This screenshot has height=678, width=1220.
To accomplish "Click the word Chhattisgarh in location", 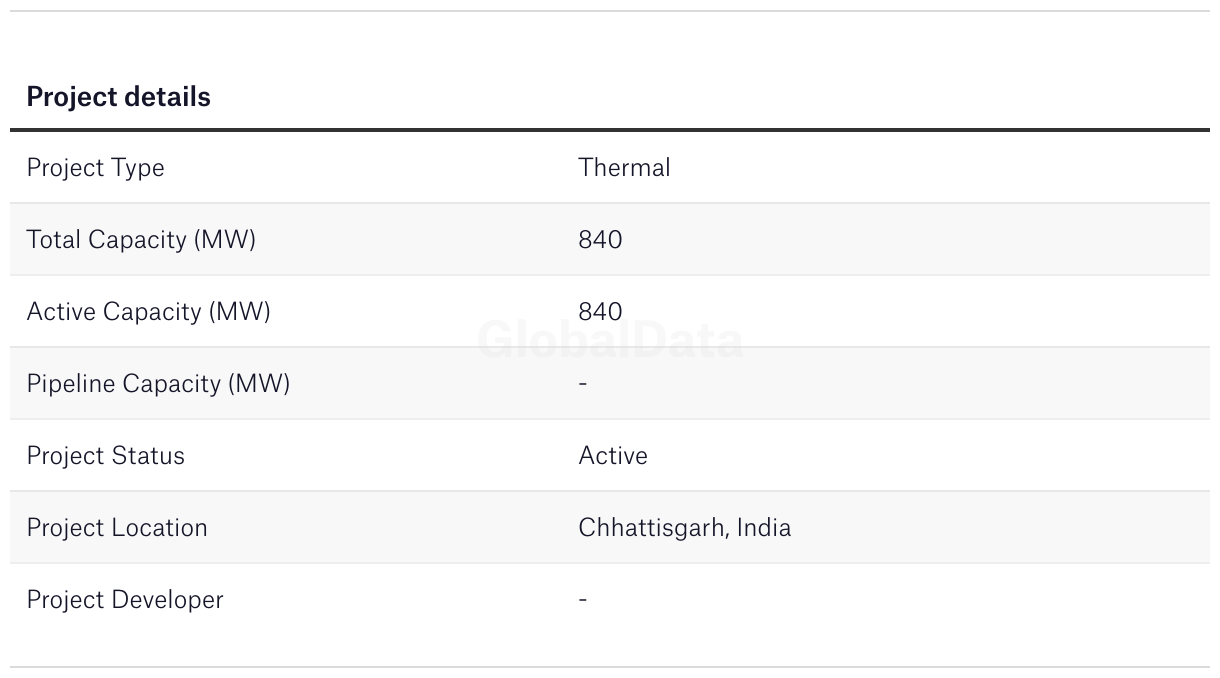I will coord(652,528).
